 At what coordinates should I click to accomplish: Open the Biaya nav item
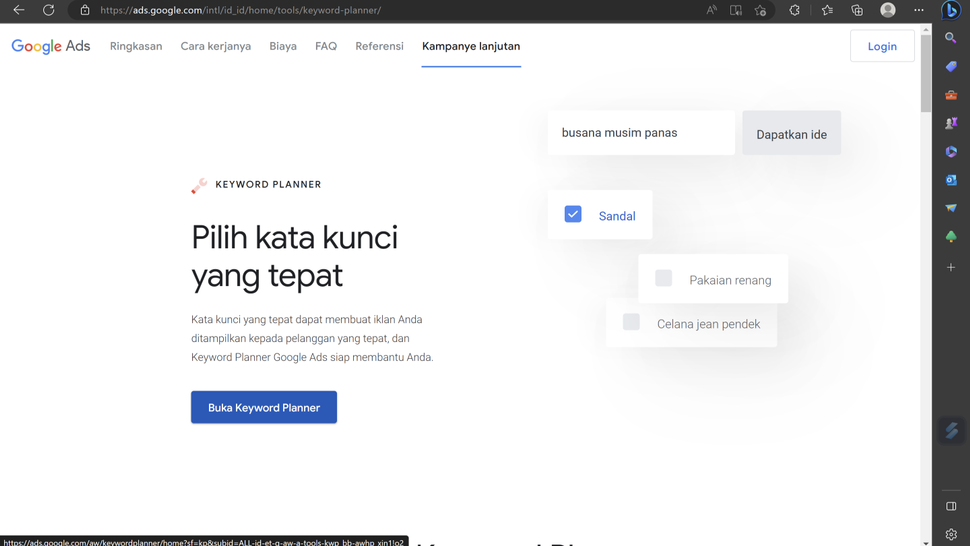coord(283,46)
